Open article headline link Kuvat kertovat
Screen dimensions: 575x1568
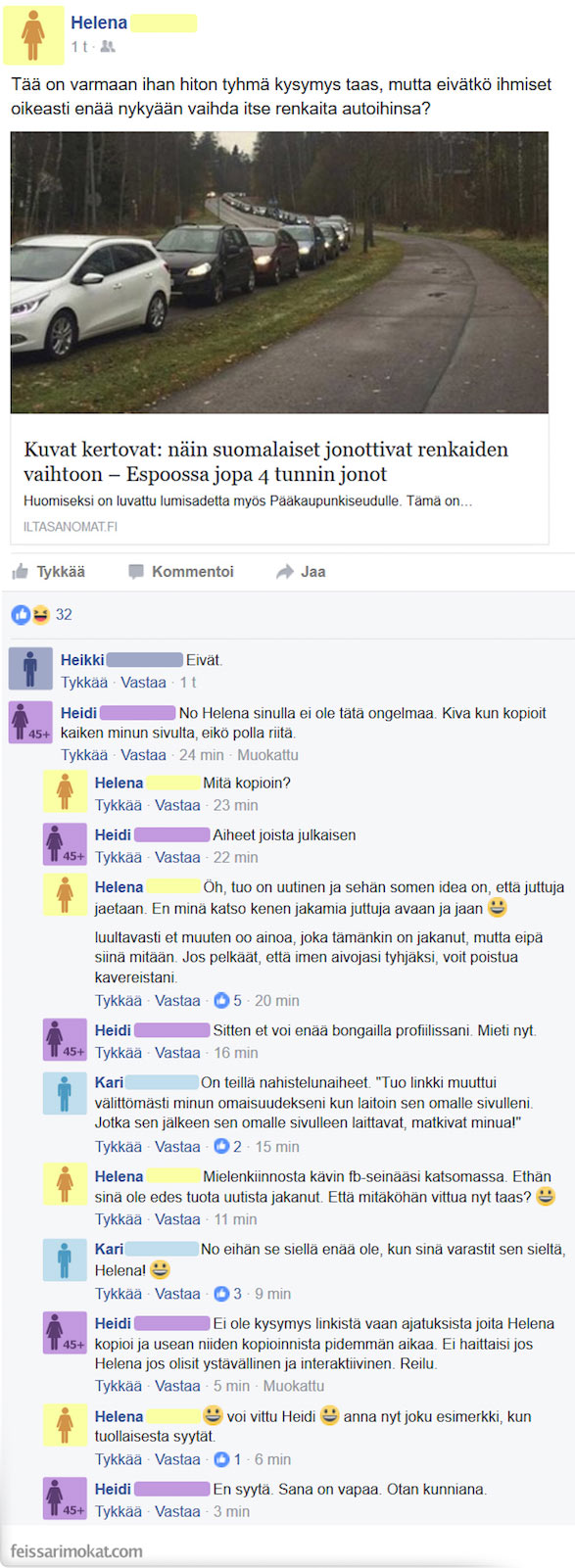tap(266, 462)
